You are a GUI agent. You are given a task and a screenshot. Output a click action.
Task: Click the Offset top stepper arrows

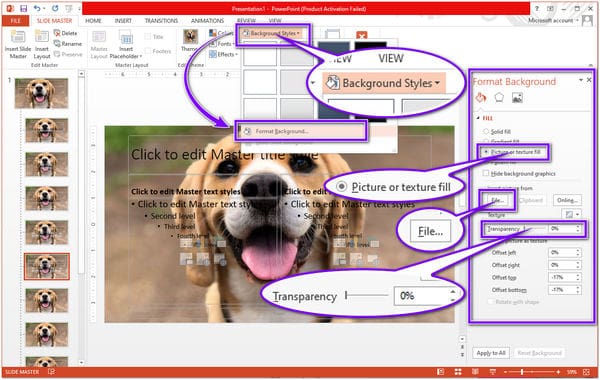click(577, 277)
